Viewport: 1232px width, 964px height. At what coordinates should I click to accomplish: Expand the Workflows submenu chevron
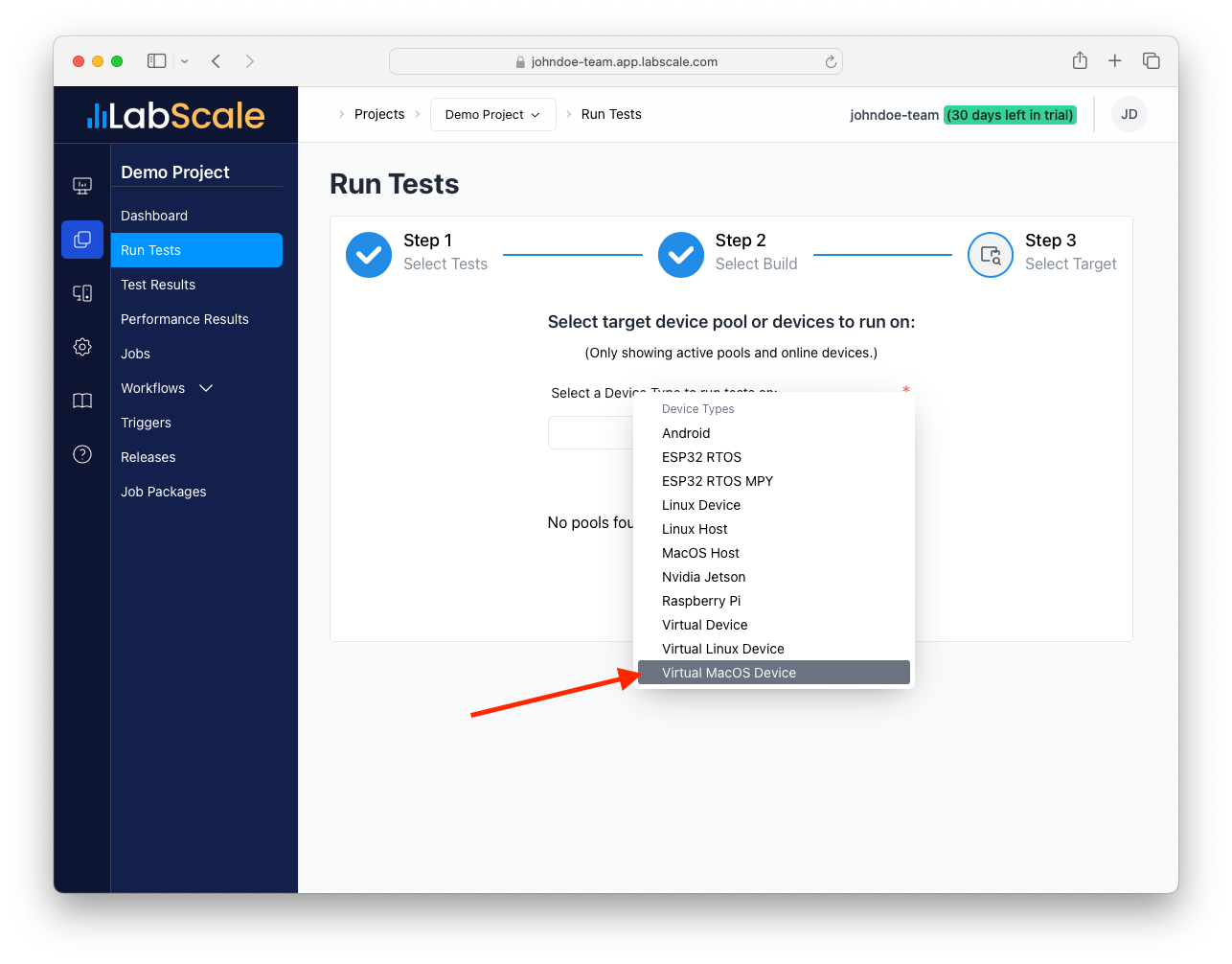click(206, 388)
